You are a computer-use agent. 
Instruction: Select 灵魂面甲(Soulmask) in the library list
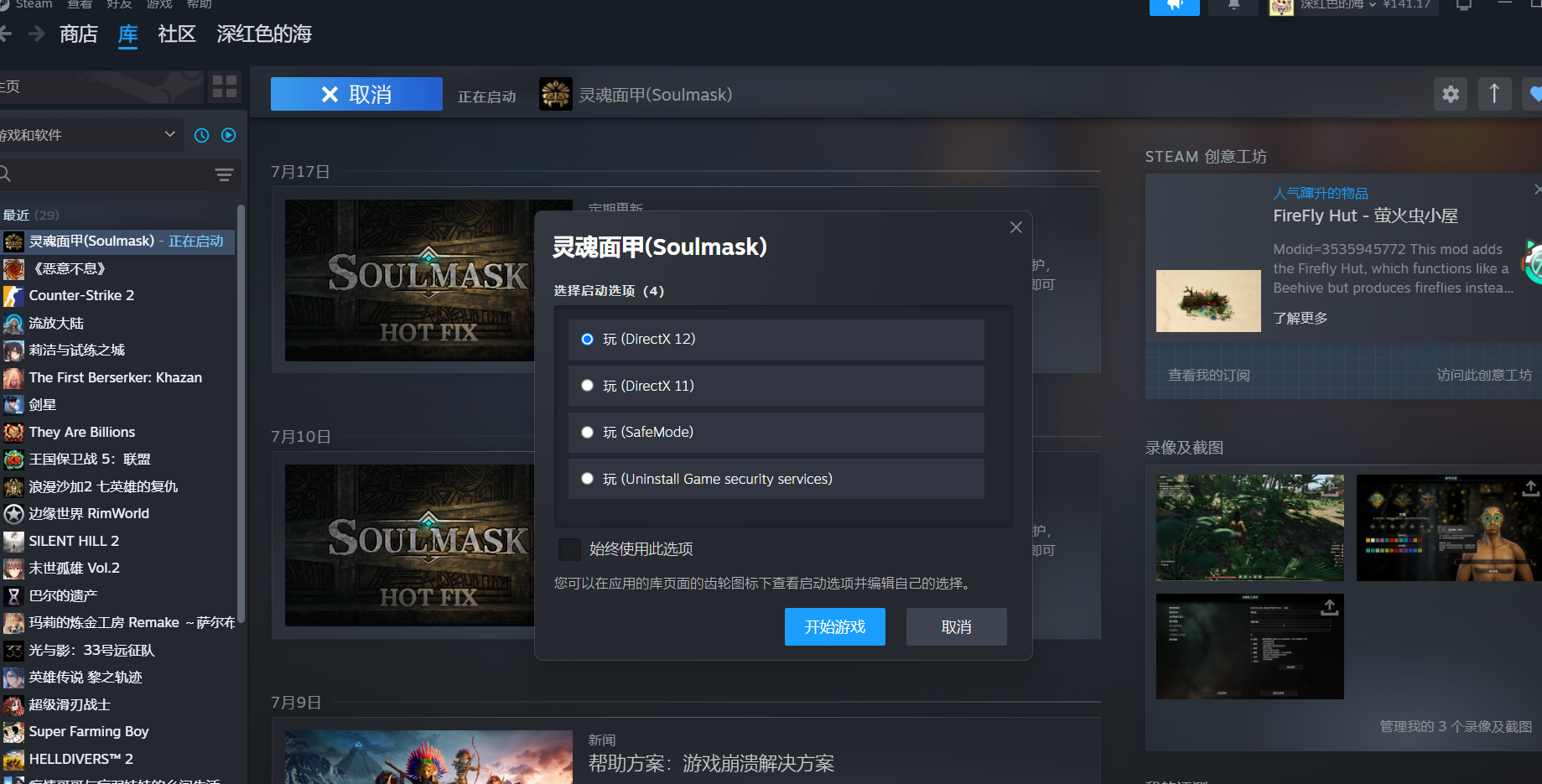pyautogui.click(x=117, y=241)
